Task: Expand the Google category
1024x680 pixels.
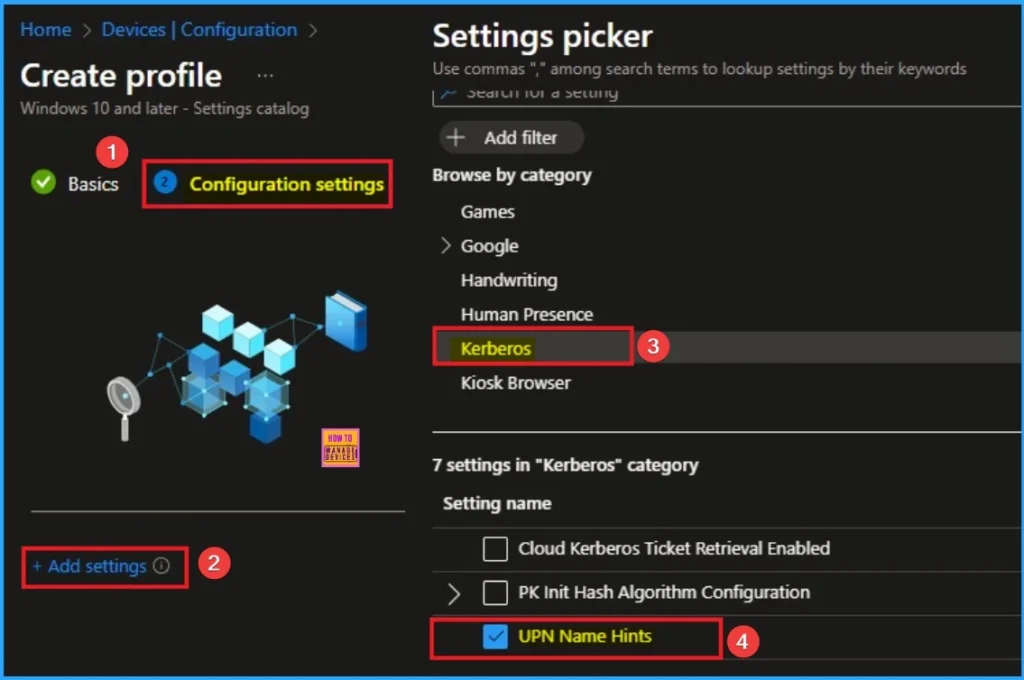Action: (x=446, y=246)
